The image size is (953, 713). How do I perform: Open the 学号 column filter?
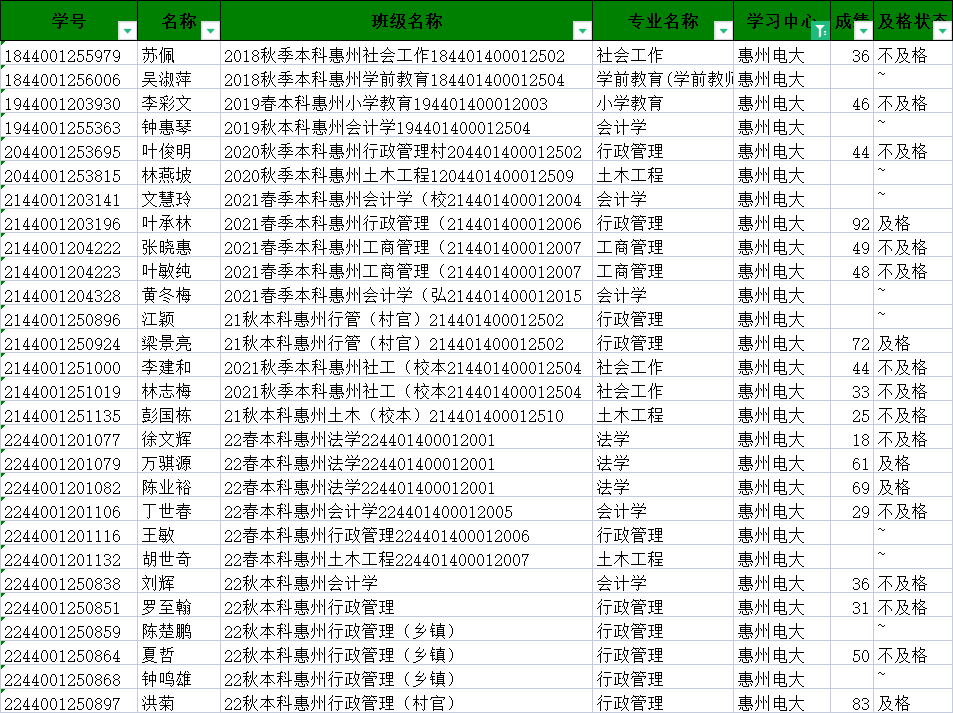(x=126, y=29)
